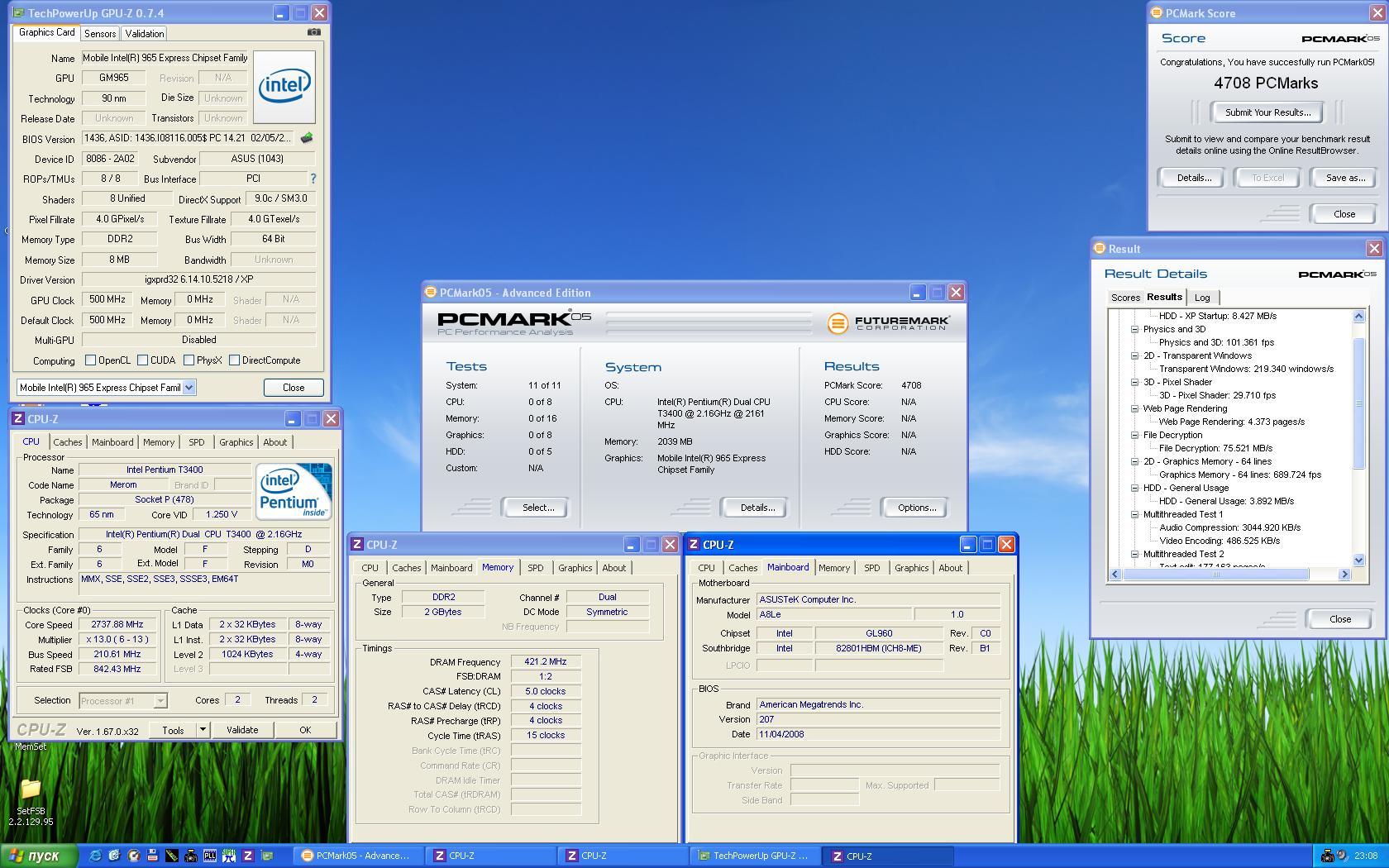Open the Processor #1 selection dropdown in CPU-Z
The height and width of the screenshot is (868, 1389).
pyautogui.click(x=160, y=701)
